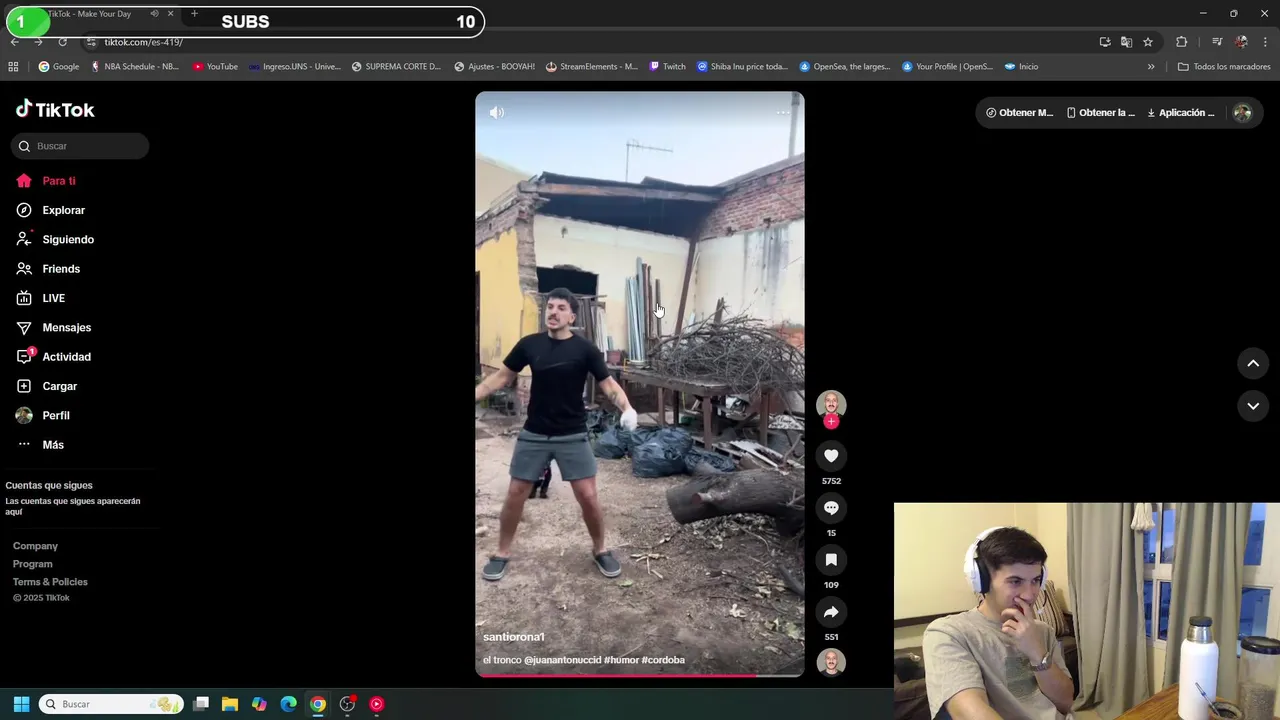Open the creator avatar beside the video
Image resolution: width=1280 pixels, height=720 pixels.
click(x=831, y=404)
